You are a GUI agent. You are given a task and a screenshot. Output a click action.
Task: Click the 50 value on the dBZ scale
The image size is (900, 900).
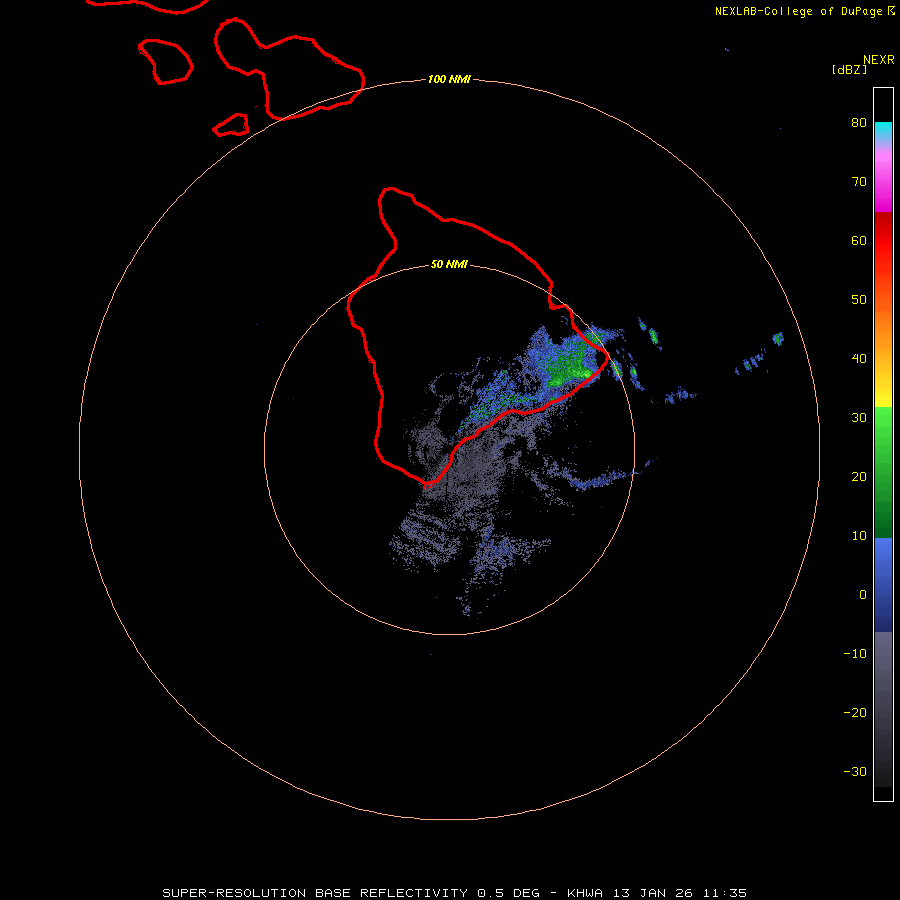[x=859, y=300]
